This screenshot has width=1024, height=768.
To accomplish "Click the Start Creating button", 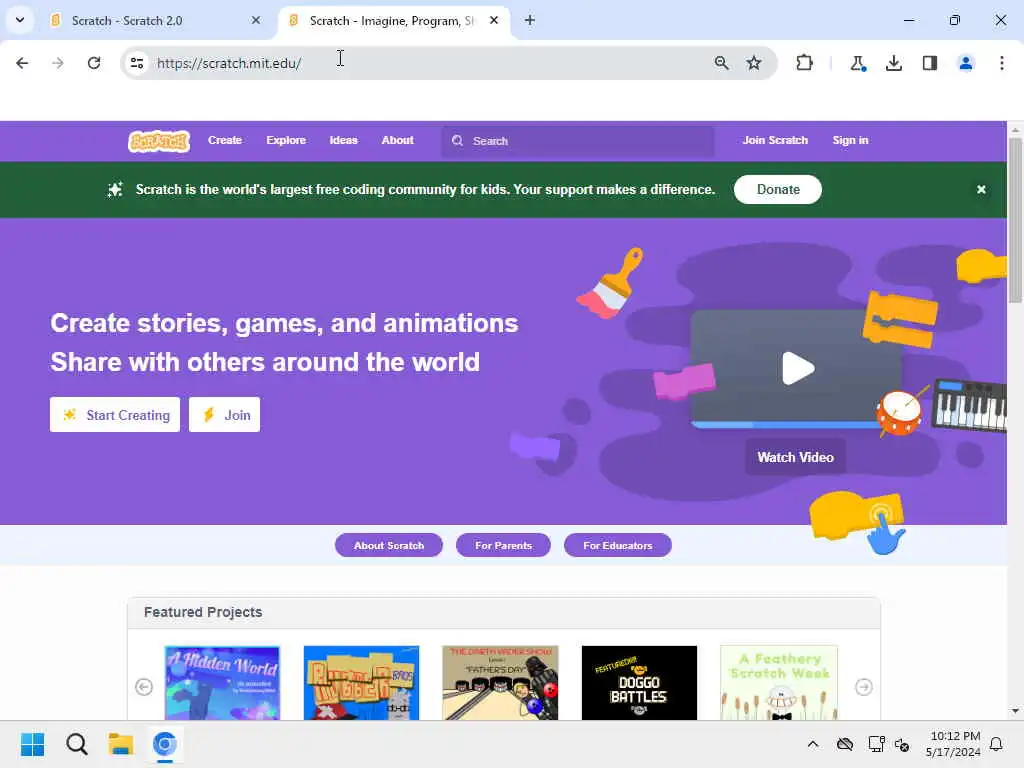I will [x=115, y=415].
